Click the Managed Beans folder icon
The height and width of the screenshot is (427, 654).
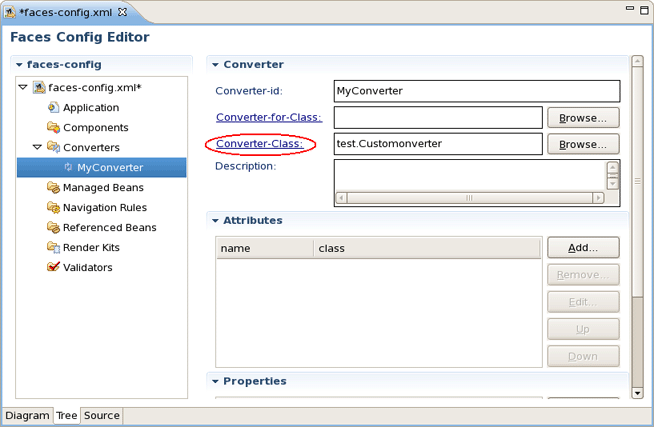pyautogui.click(x=53, y=187)
